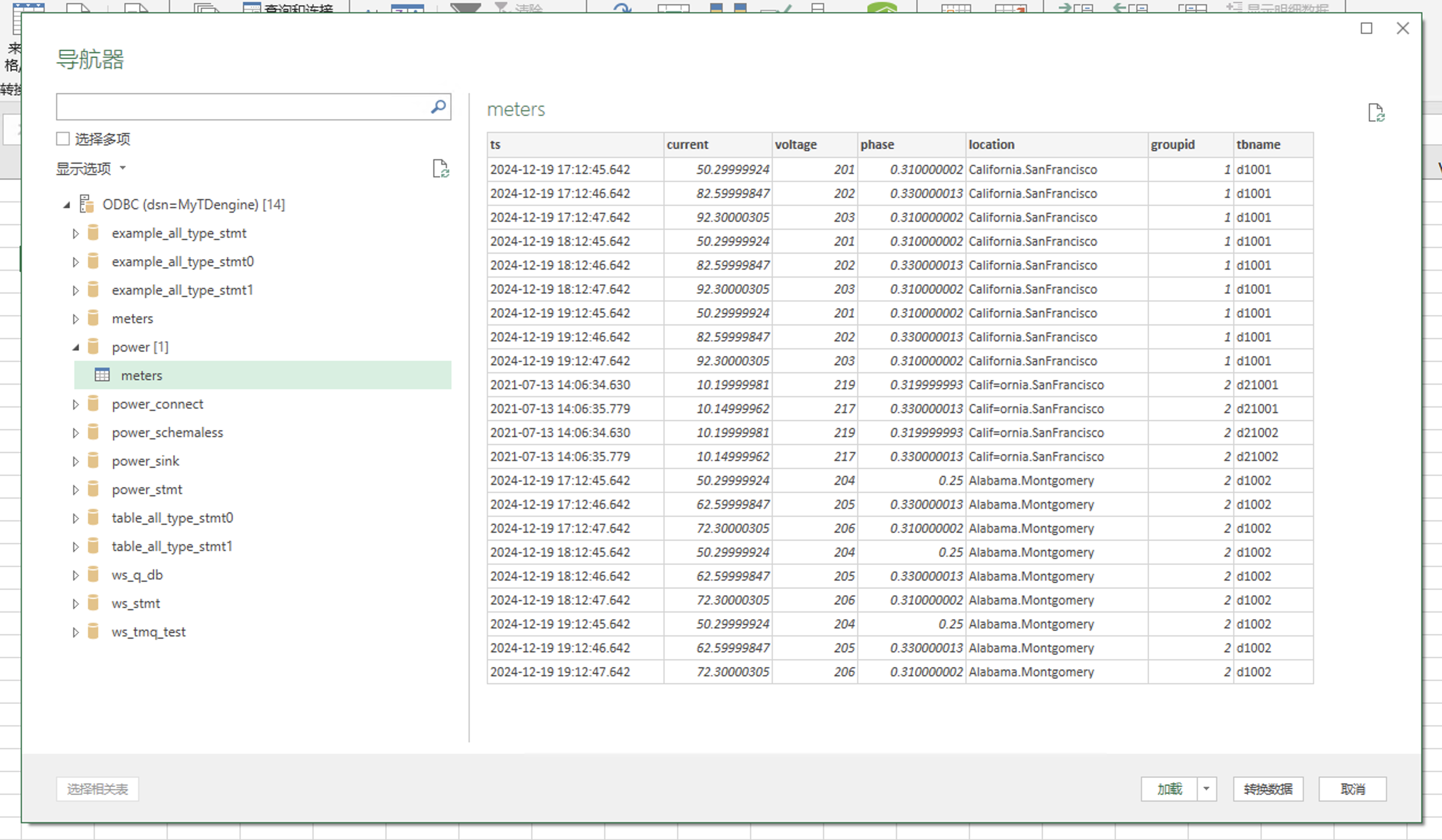
Task: Click the 加载 button
Action: (x=1168, y=789)
